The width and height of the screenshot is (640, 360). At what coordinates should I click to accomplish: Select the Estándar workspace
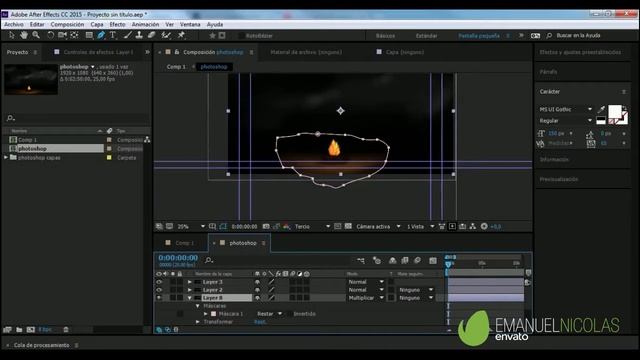tap(427, 36)
